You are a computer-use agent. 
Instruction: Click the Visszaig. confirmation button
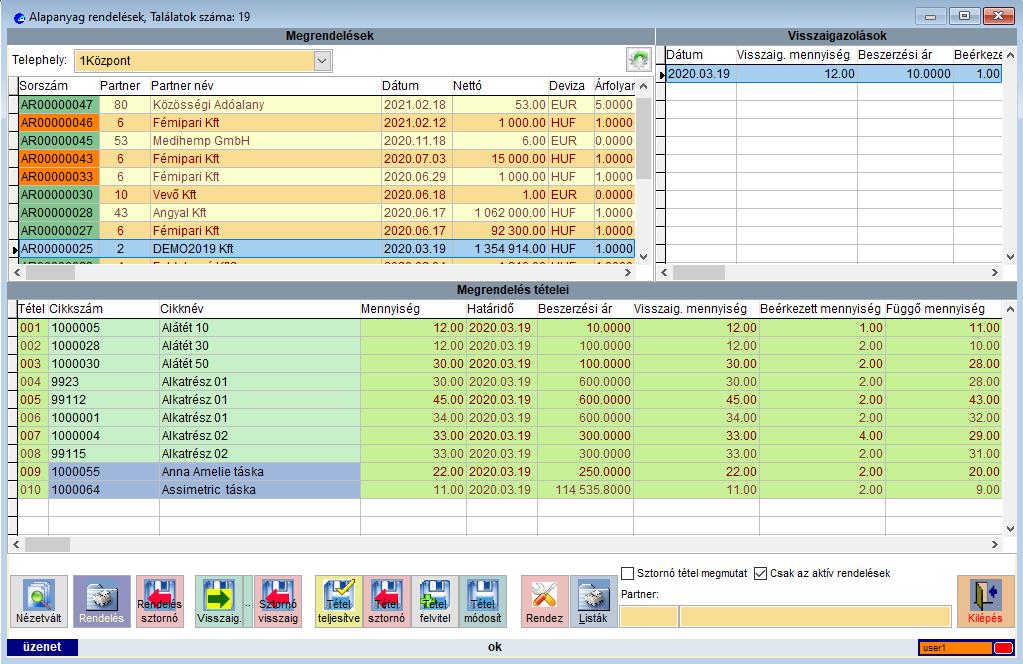click(219, 601)
